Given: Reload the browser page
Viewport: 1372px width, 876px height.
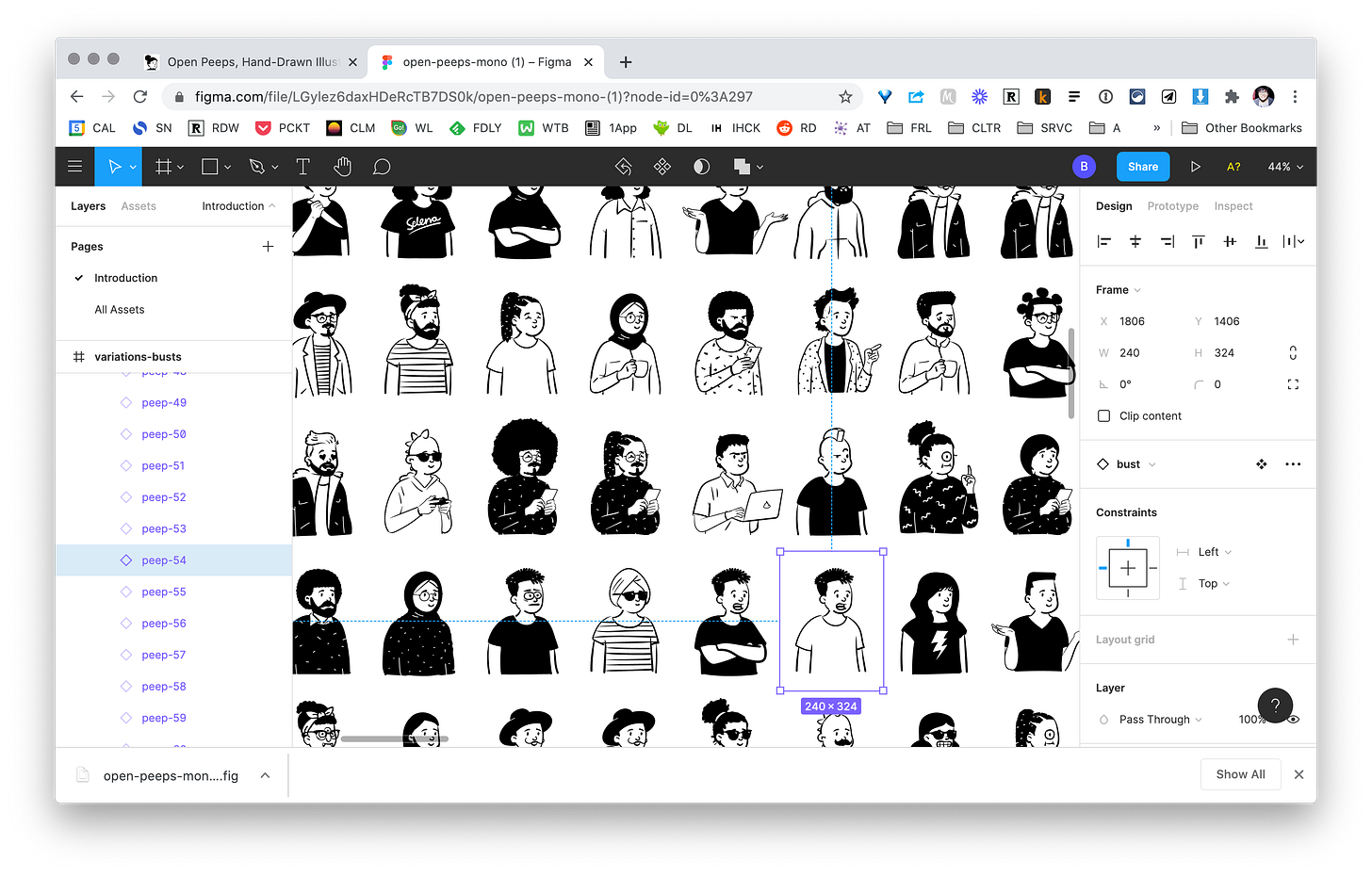Looking at the screenshot, I should pos(140,97).
